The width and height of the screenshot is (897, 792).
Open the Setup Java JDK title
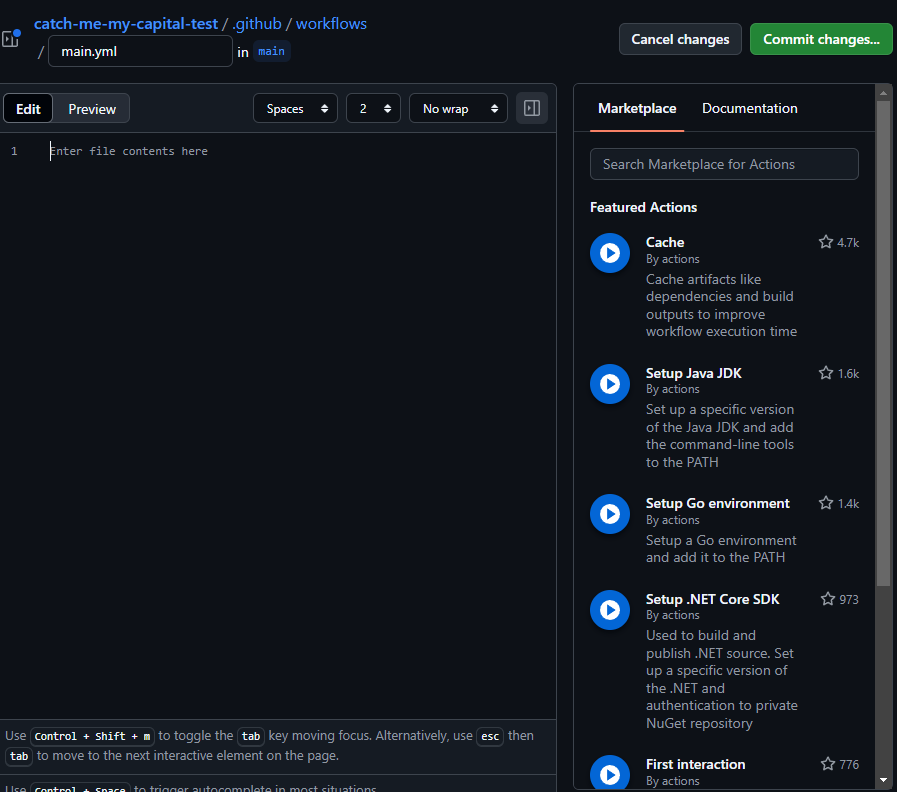pyautogui.click(x=693, y=373)
